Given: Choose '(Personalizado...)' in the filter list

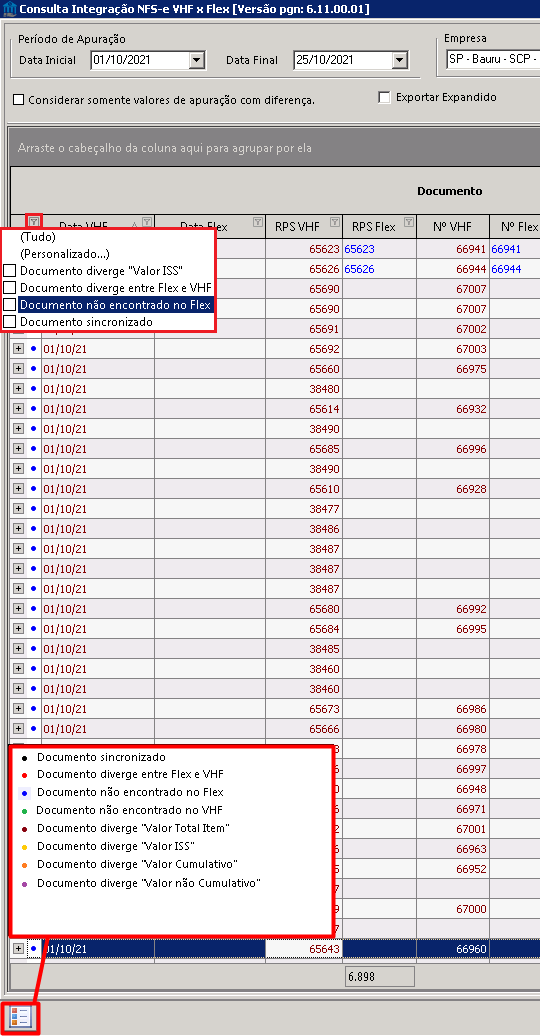Looking at the screenshot, I should [64, 254].
